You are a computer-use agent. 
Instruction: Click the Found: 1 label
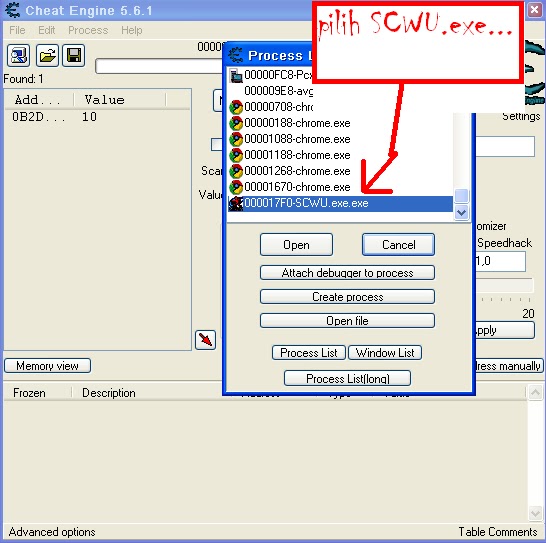[x=23, y=79]
